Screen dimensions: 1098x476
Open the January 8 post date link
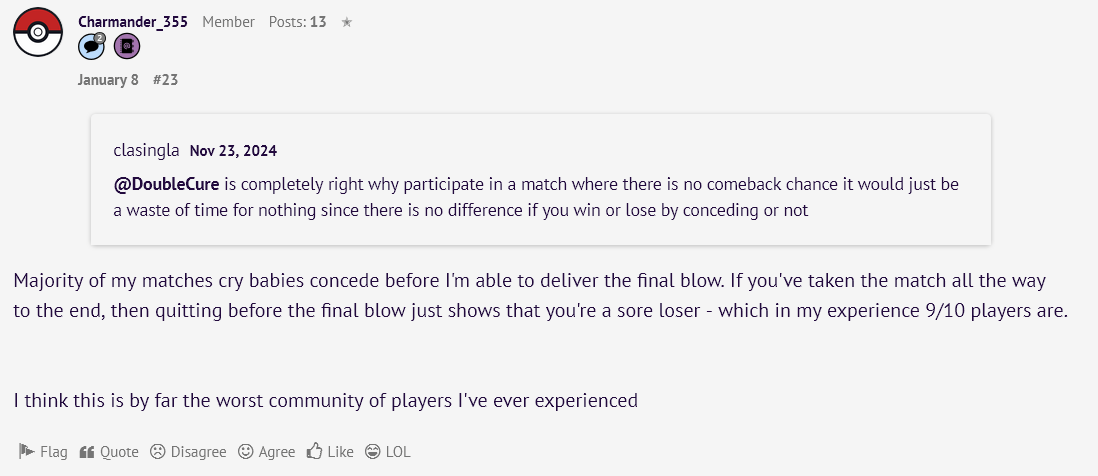coord(108,80)
